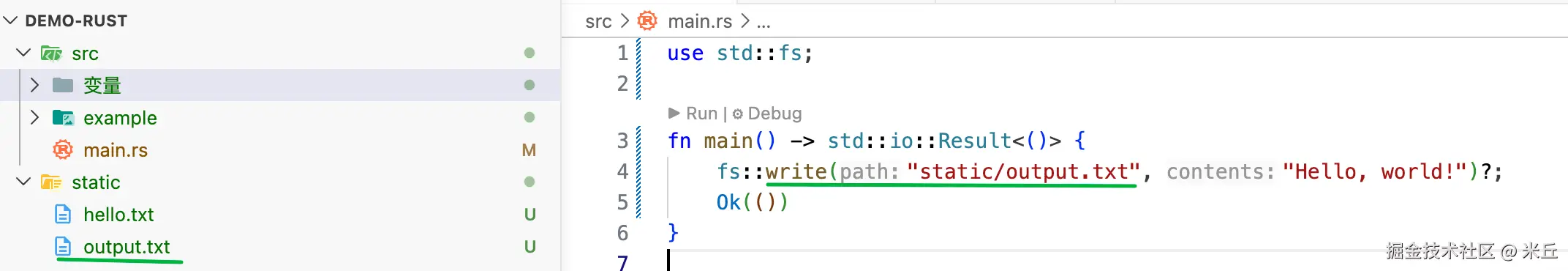The image size is (1568, 271).
Task: Click the "Hello, world!" string literal
Action: 1375,171
